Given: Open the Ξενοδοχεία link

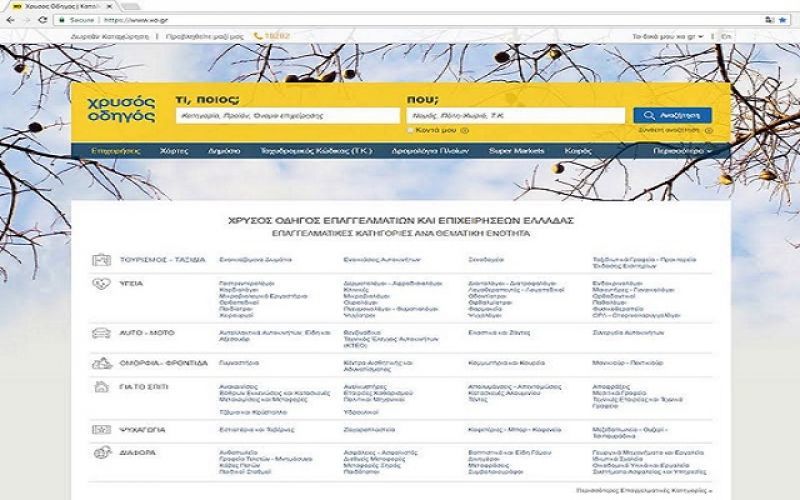Looking at the screenshot, I should tap(486, 260).
